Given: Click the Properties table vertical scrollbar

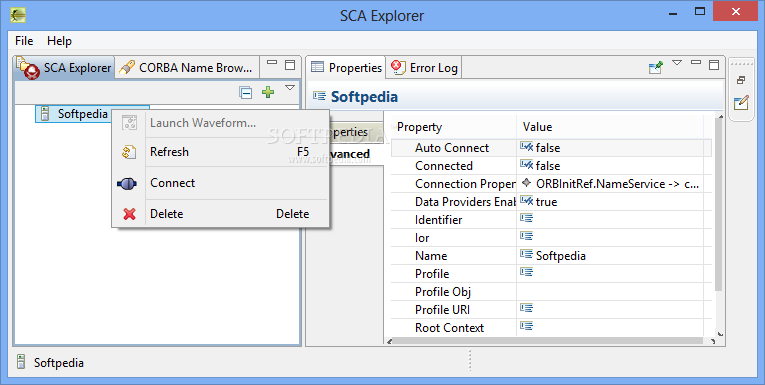Looking at the screenshot, I should (719, 205).
